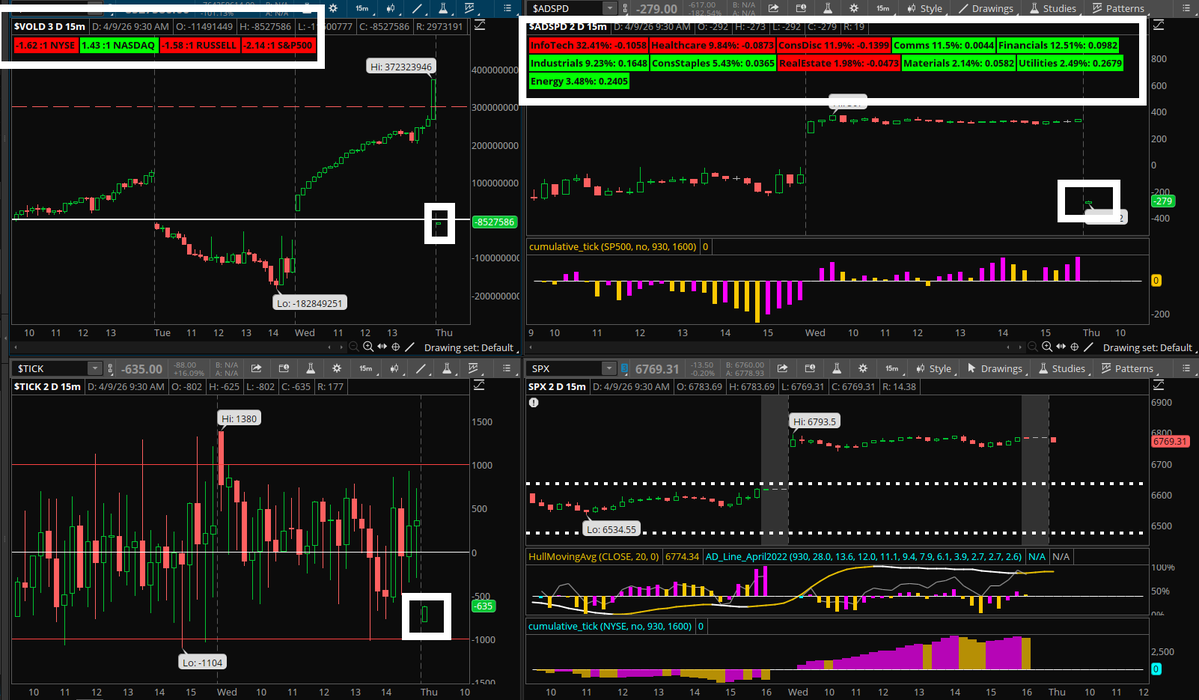The image size is (1199, 700).
Task: Click the $ADSPD symbol input field
Action: point(566,8)
